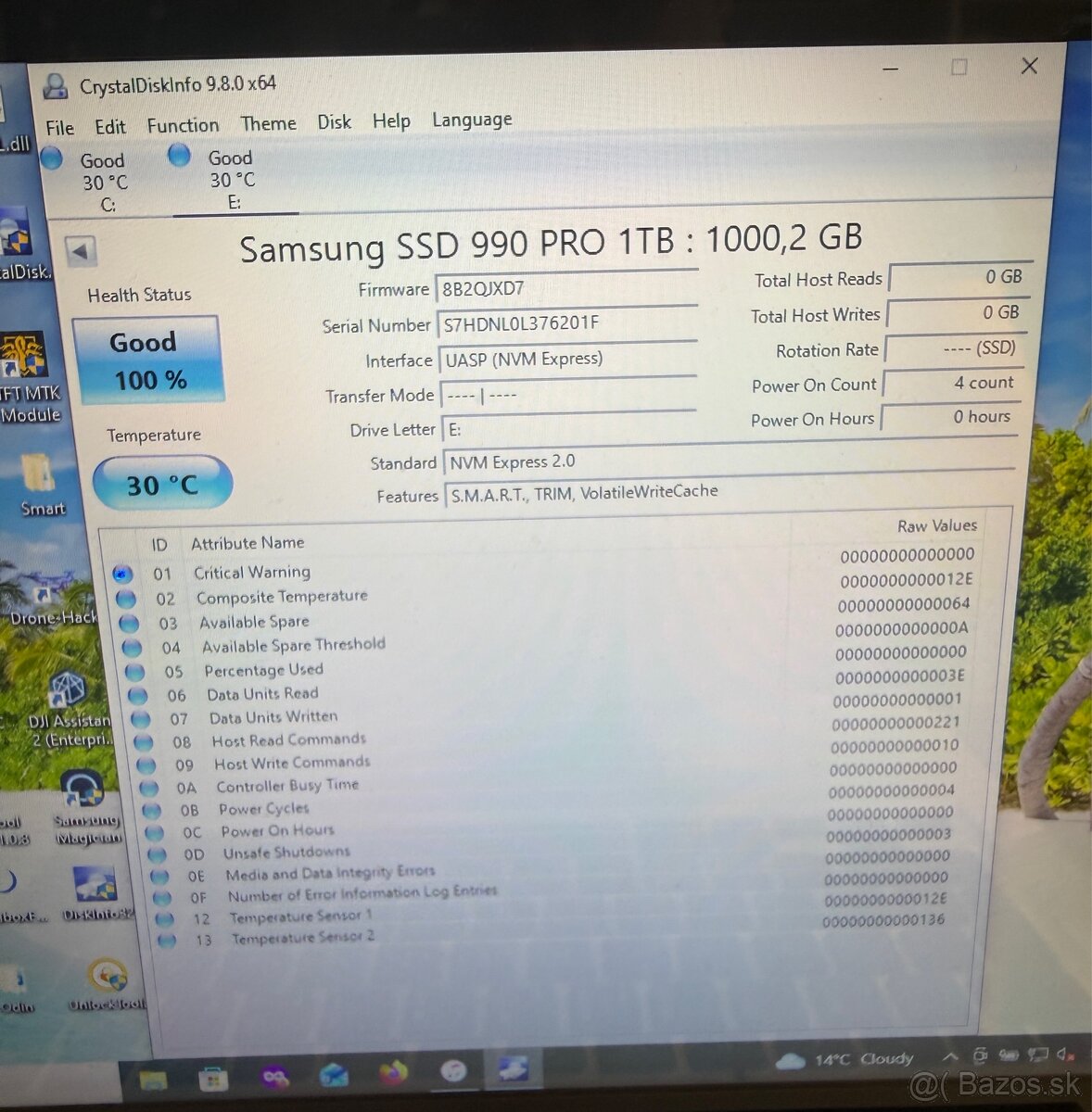Open the DiskInfo32 desktop shortcut

(96, 894)
